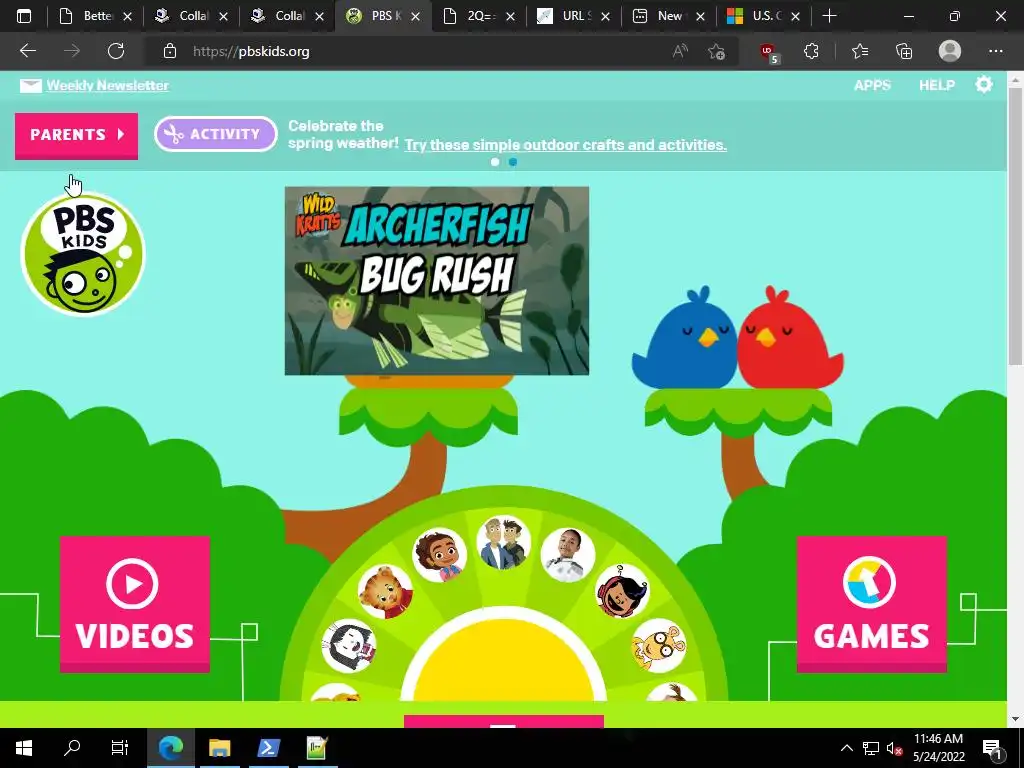
Task: Close the PBS Kids tab
Action: pos(415,16)
